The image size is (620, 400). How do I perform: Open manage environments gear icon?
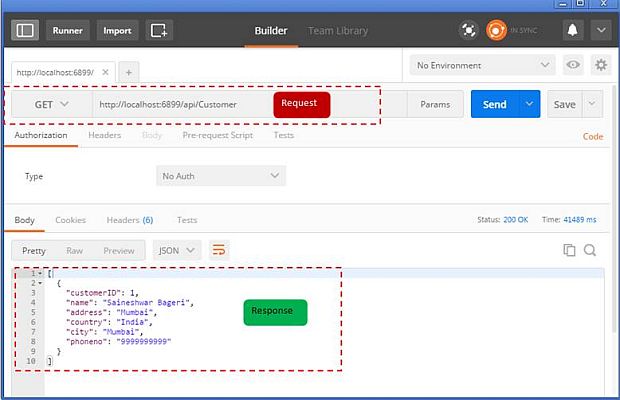pos(601,64)
